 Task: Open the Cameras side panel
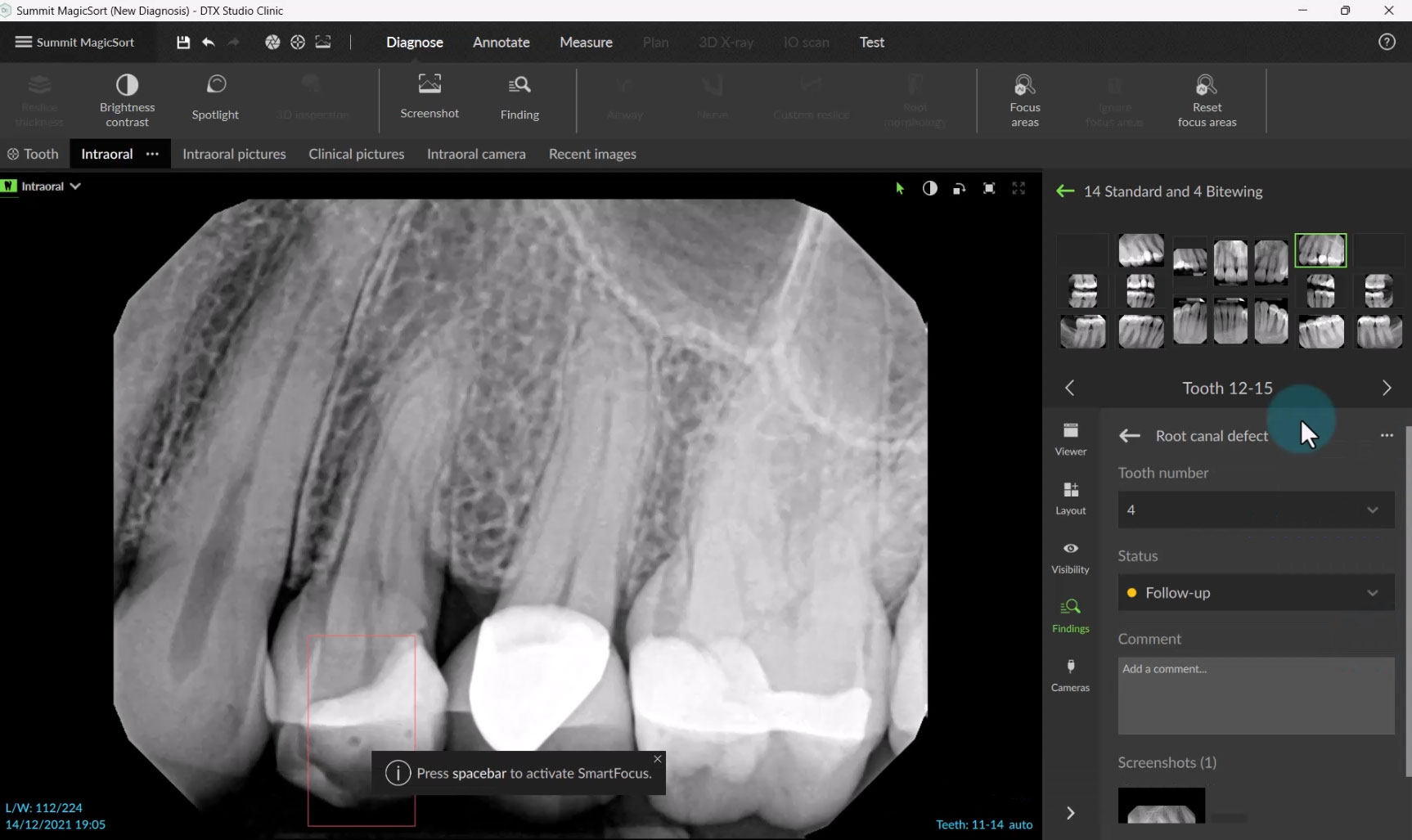(x=1071, y=676)
